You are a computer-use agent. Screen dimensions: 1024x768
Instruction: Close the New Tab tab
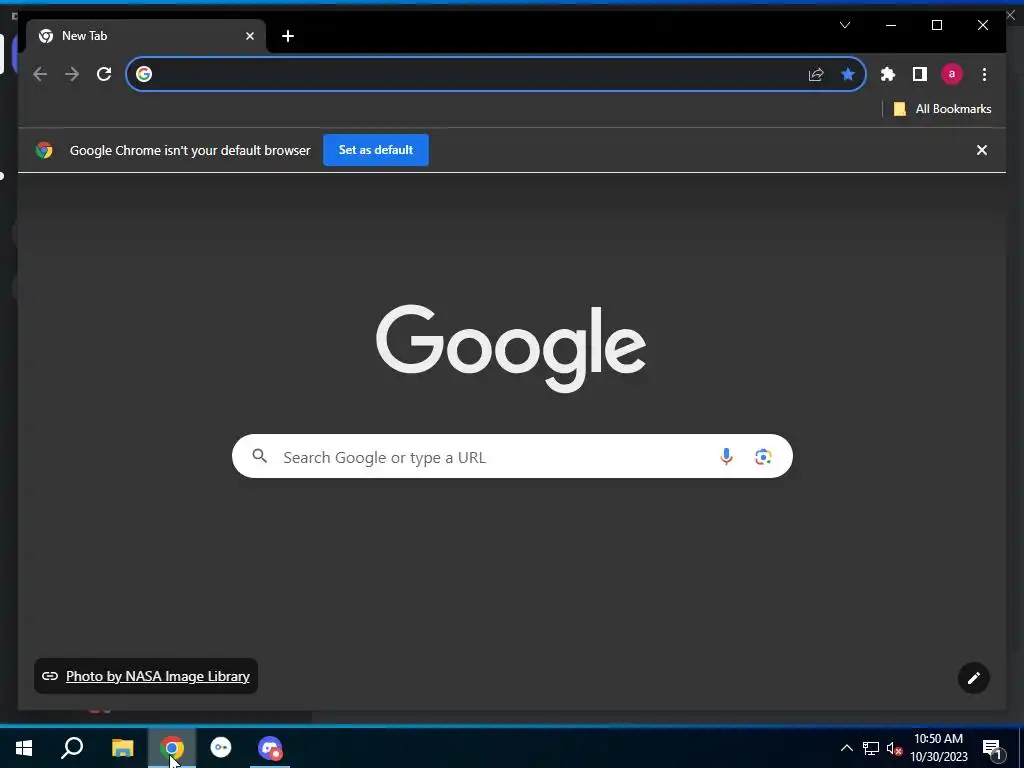coord(249,37)
